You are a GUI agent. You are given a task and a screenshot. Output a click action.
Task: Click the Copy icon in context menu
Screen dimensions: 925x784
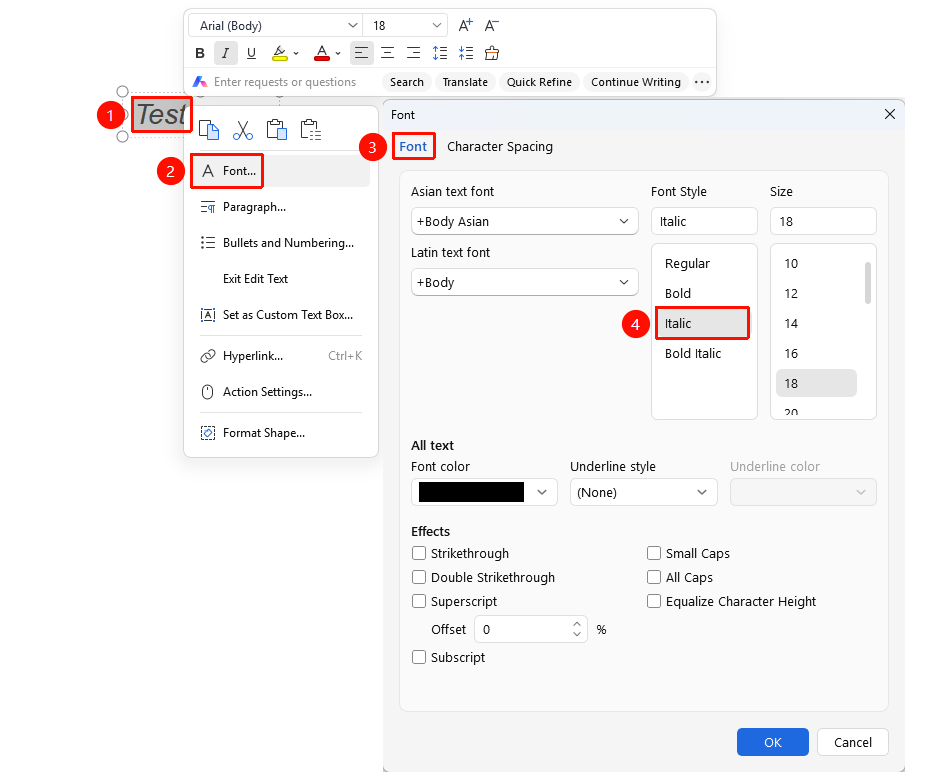pos(209,130)
